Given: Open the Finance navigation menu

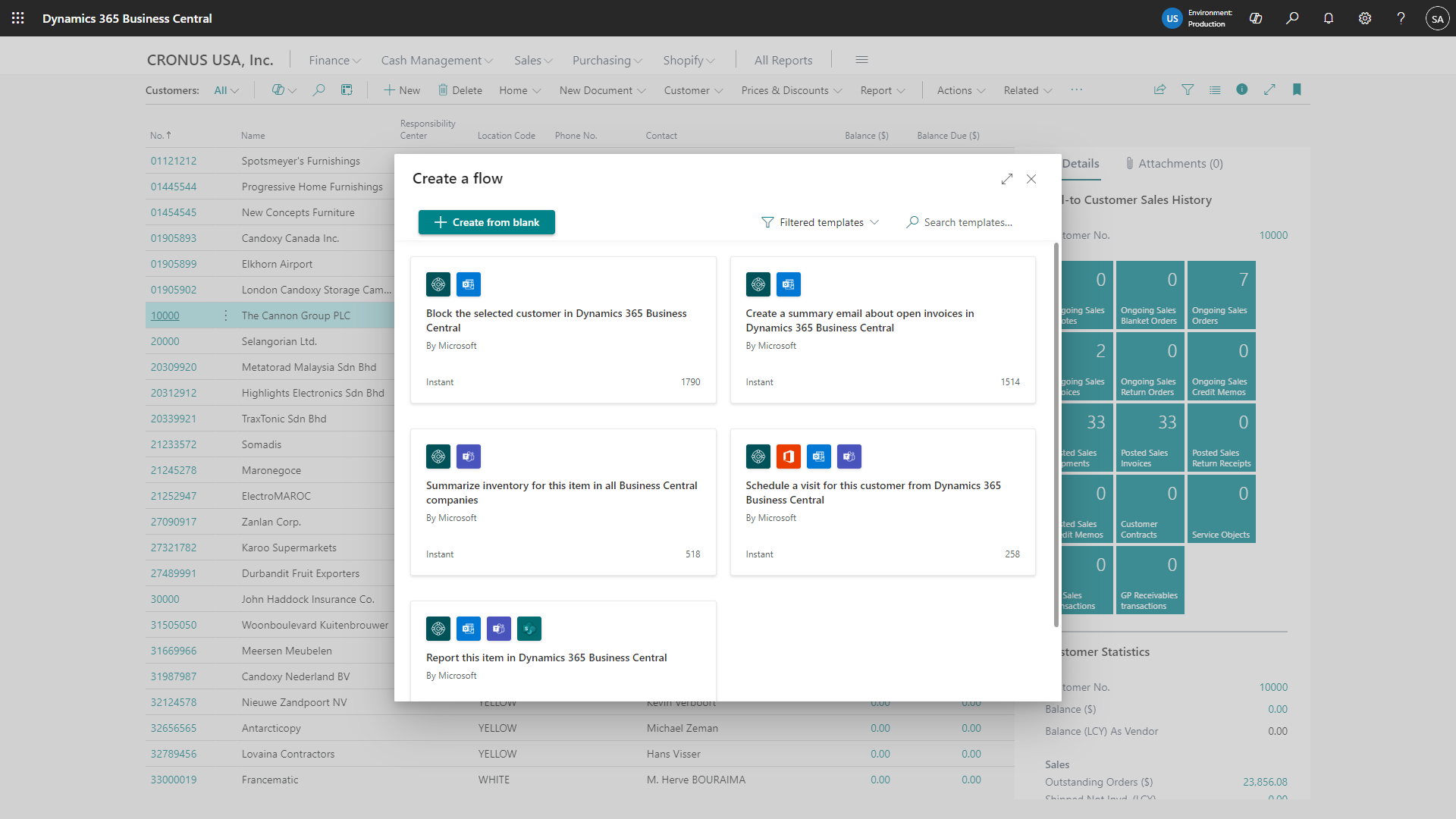Looking at the screenshot, I should tap(334, 60).
